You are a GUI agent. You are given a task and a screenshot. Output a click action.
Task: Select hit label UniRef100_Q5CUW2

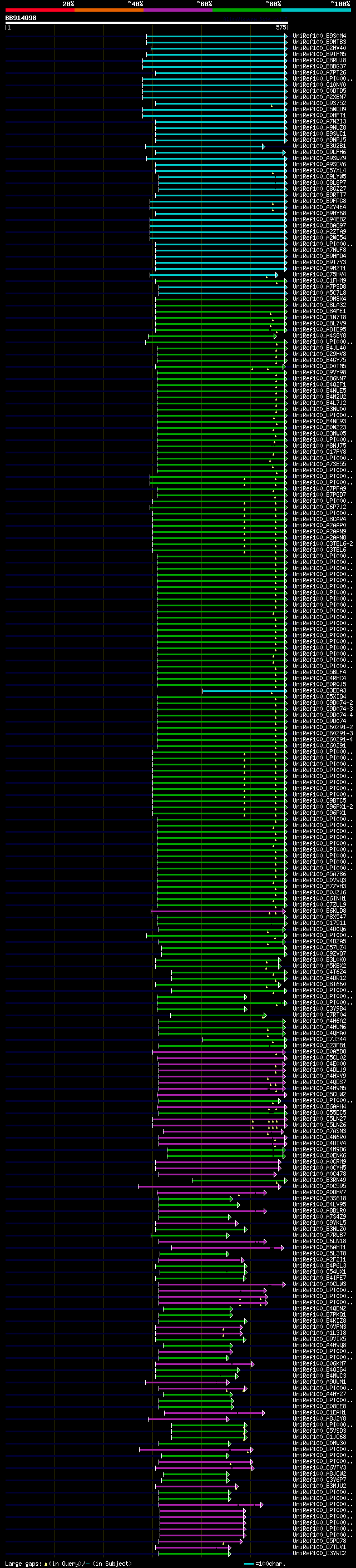pos(319,1095)
